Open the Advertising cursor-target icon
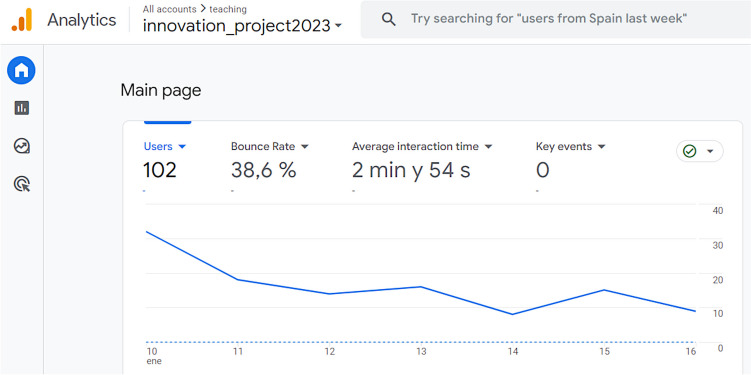751x375 pixels. [x=22, y=184]
